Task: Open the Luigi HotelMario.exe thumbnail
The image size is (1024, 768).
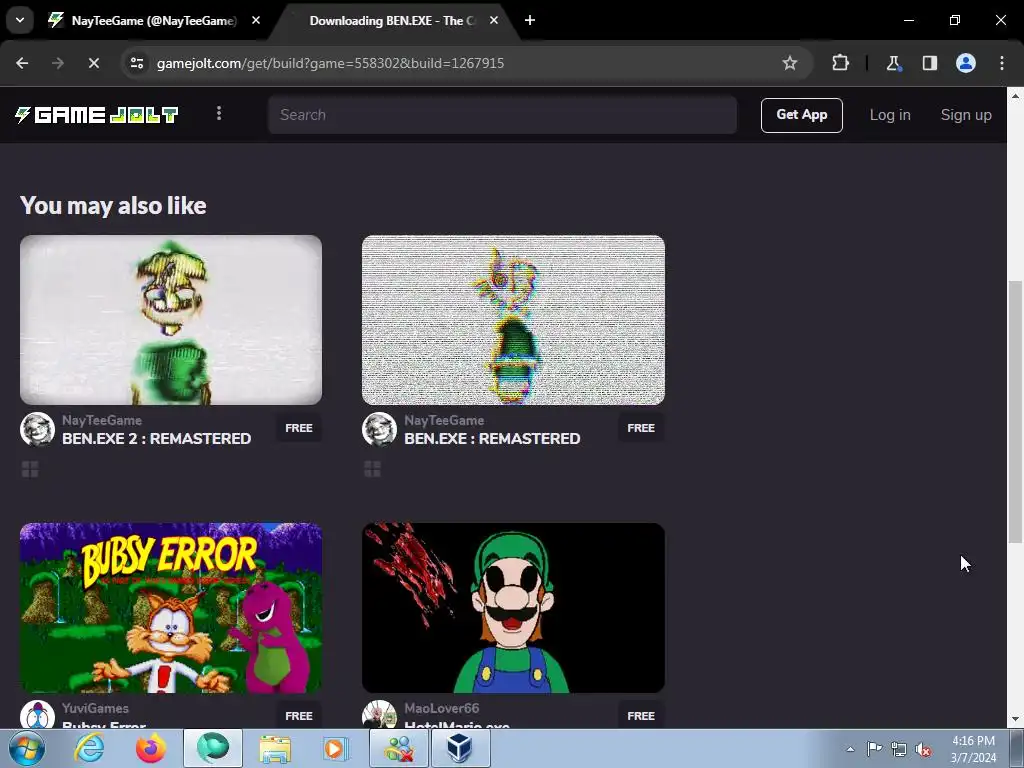Action: coord(513,607)
